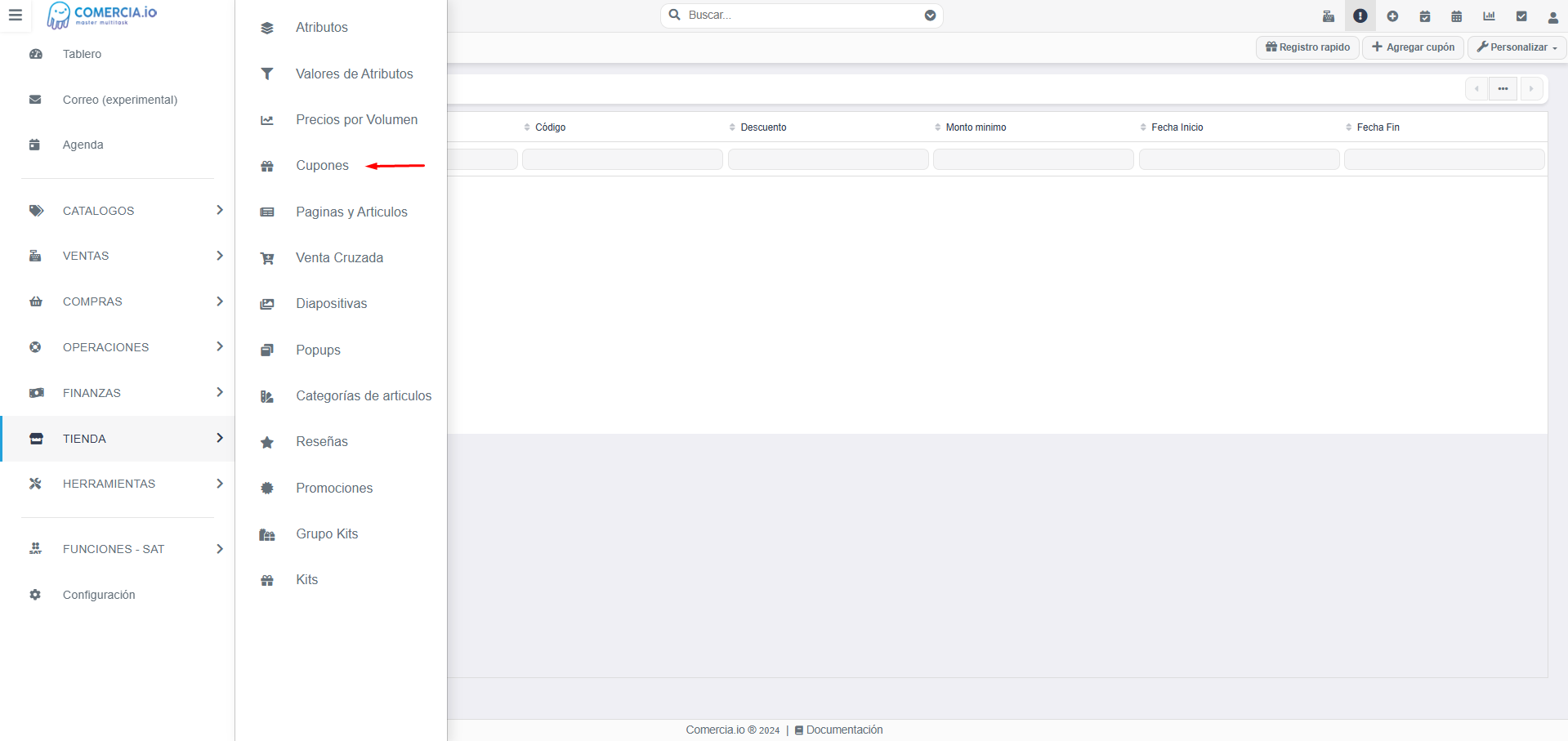Go to previous page in pagination
The image size is (1568, 741).
point(1476,88)
